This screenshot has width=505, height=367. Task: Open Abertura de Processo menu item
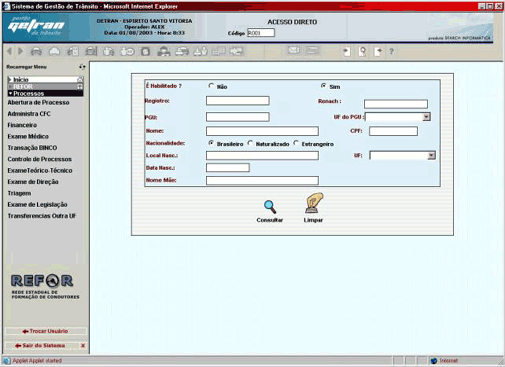click(x=38, y=102)
